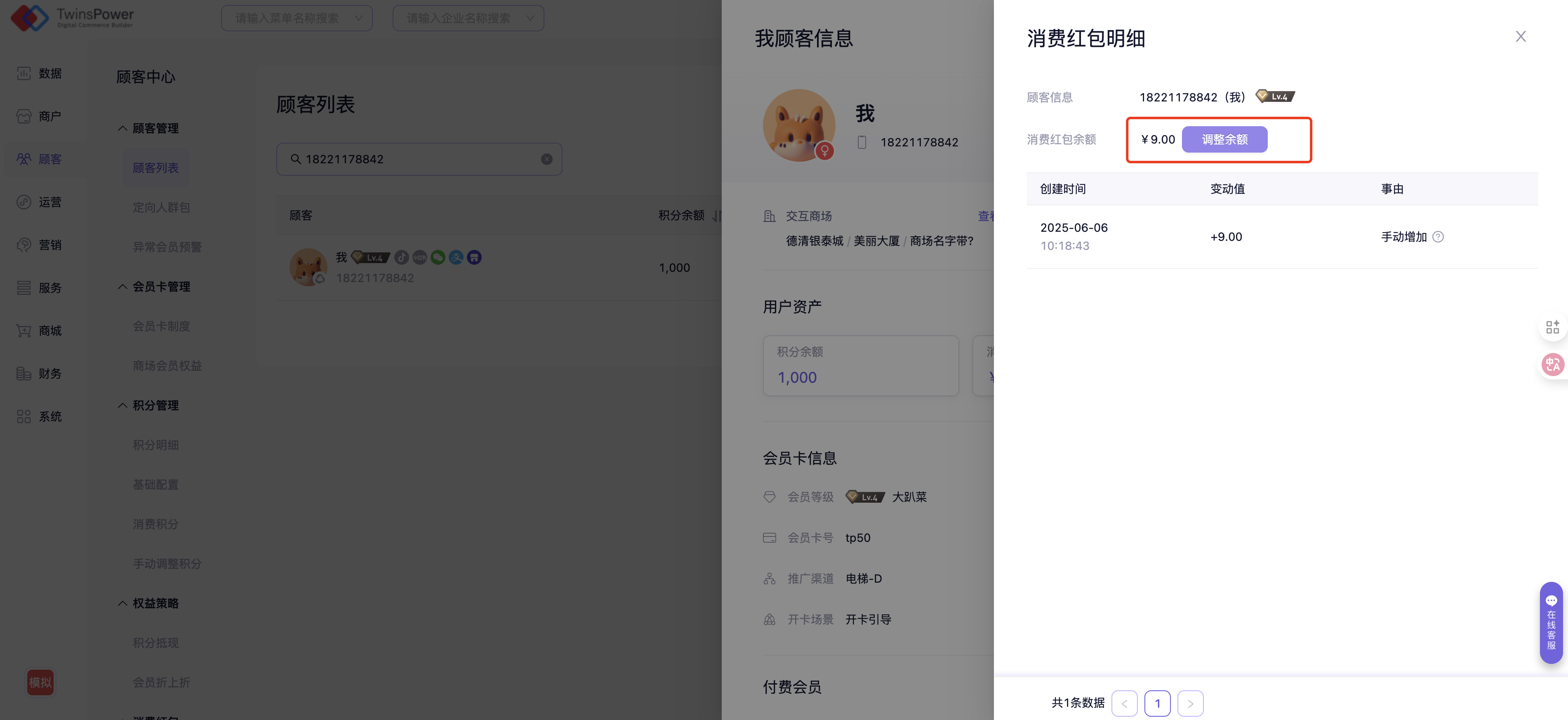This screenshot has width=1568, height=720.
Task: Click the customer search input field
Action: coord(420,159)
